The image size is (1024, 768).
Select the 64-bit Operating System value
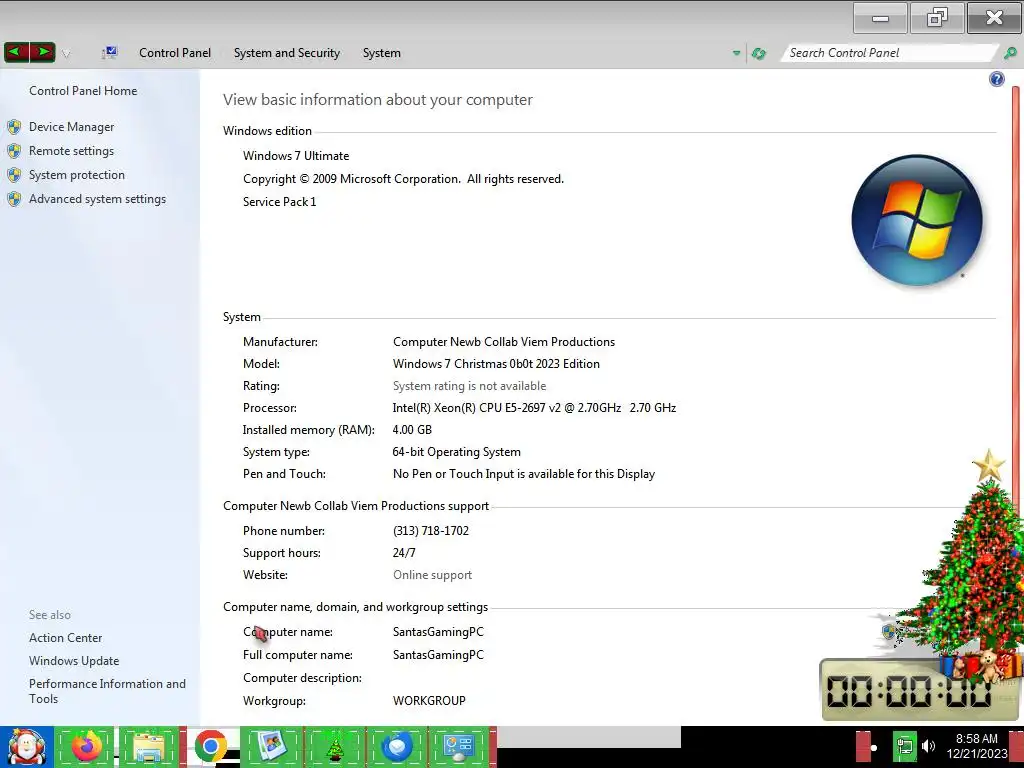[456, 452]
